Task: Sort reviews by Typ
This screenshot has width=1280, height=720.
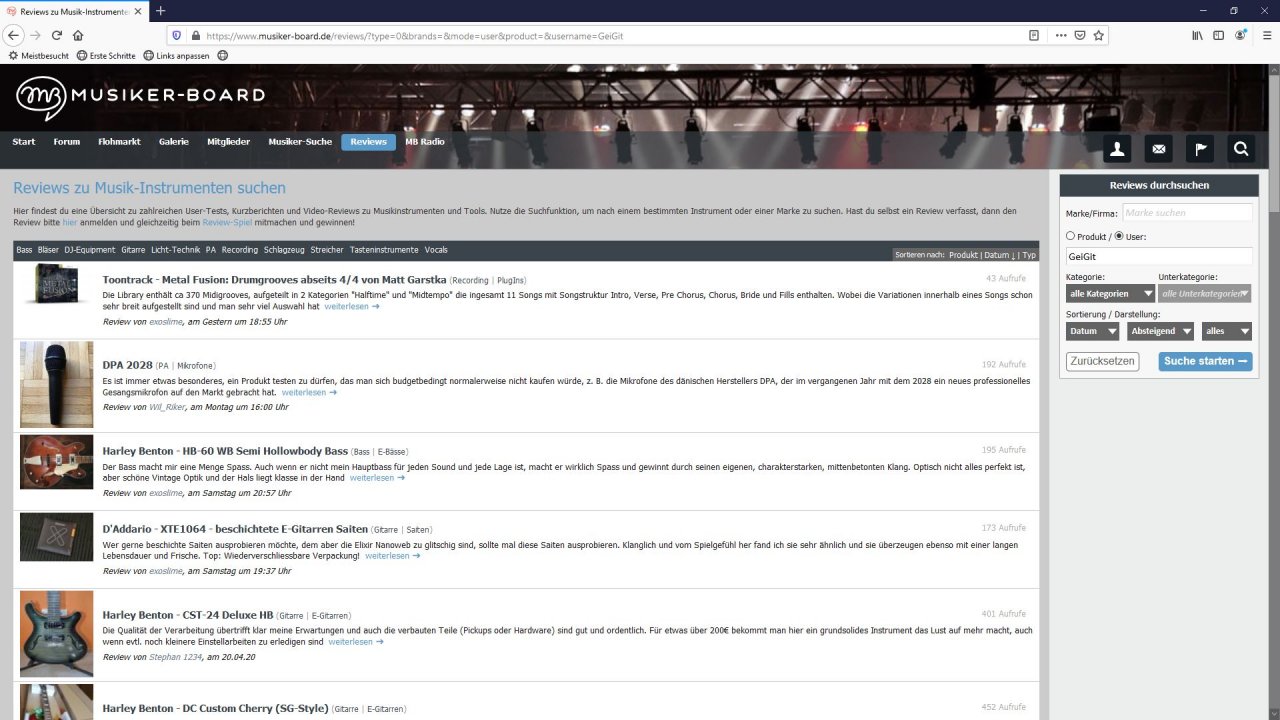Action: (1029, 255)
